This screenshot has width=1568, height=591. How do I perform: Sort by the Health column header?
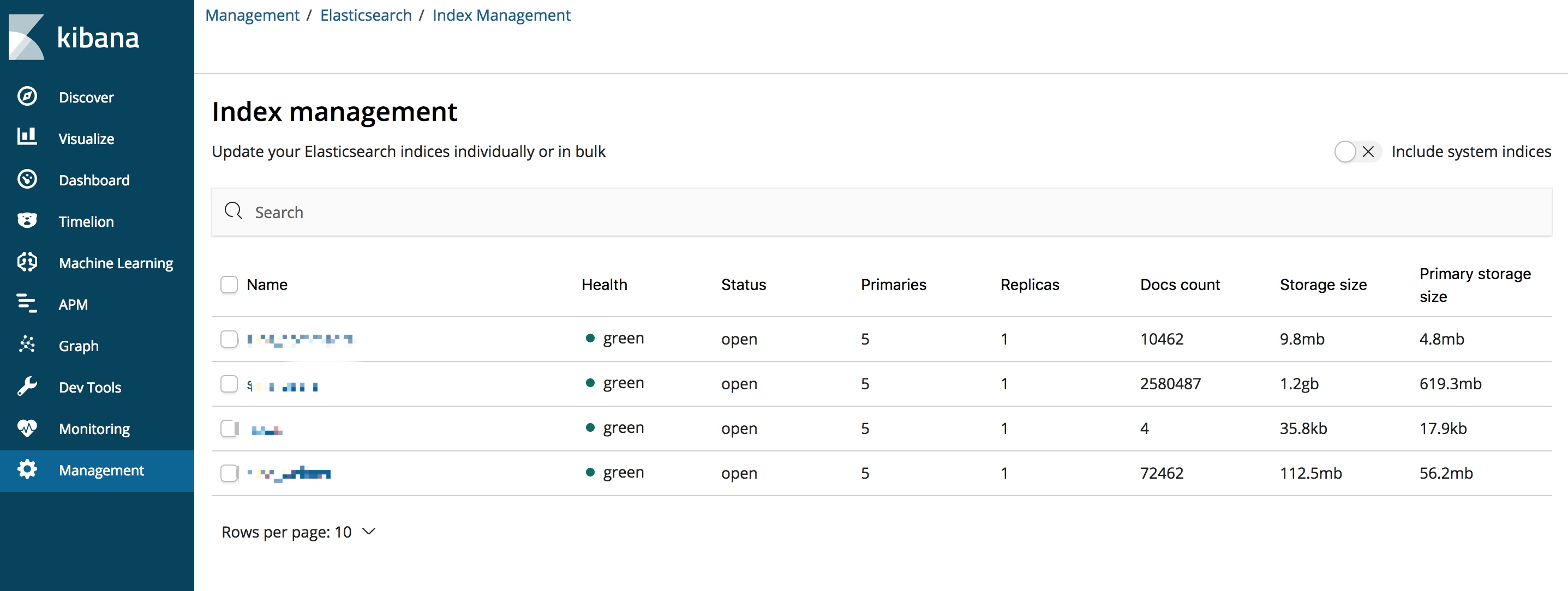(604, 285)
